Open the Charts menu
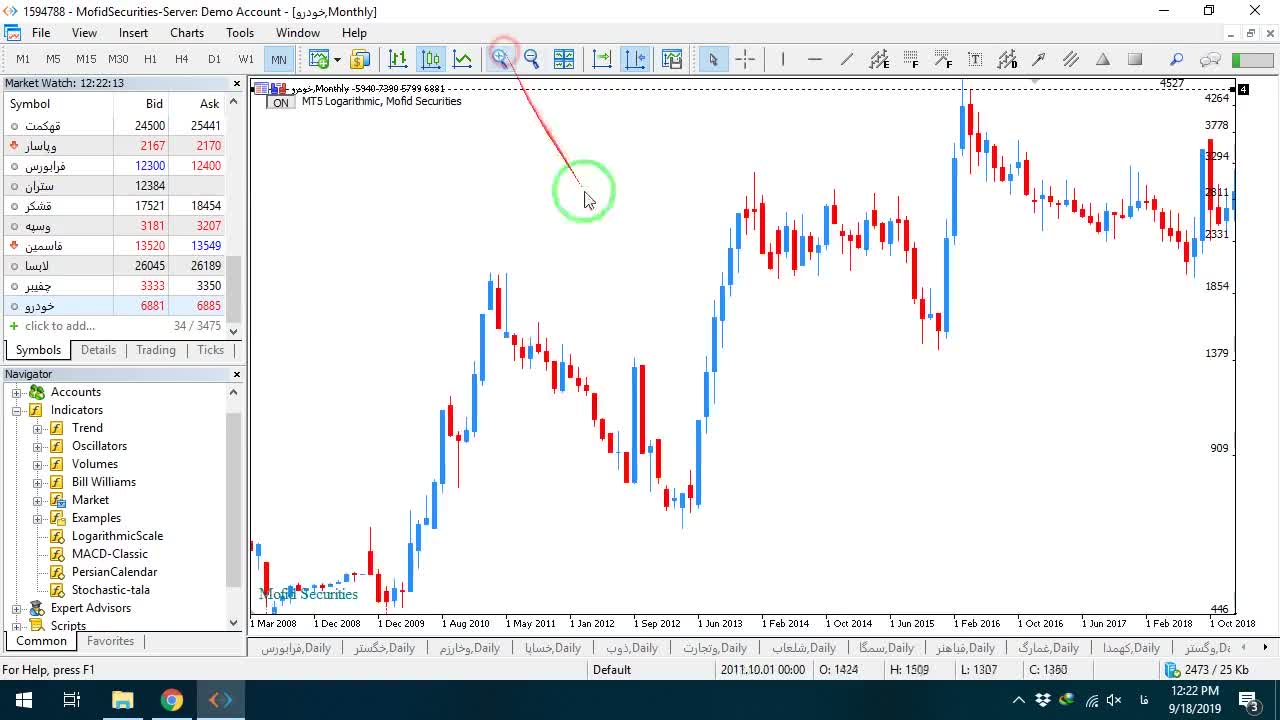Image resolution: width=1280 pixels, height=720 pixels. pos(187,33)
